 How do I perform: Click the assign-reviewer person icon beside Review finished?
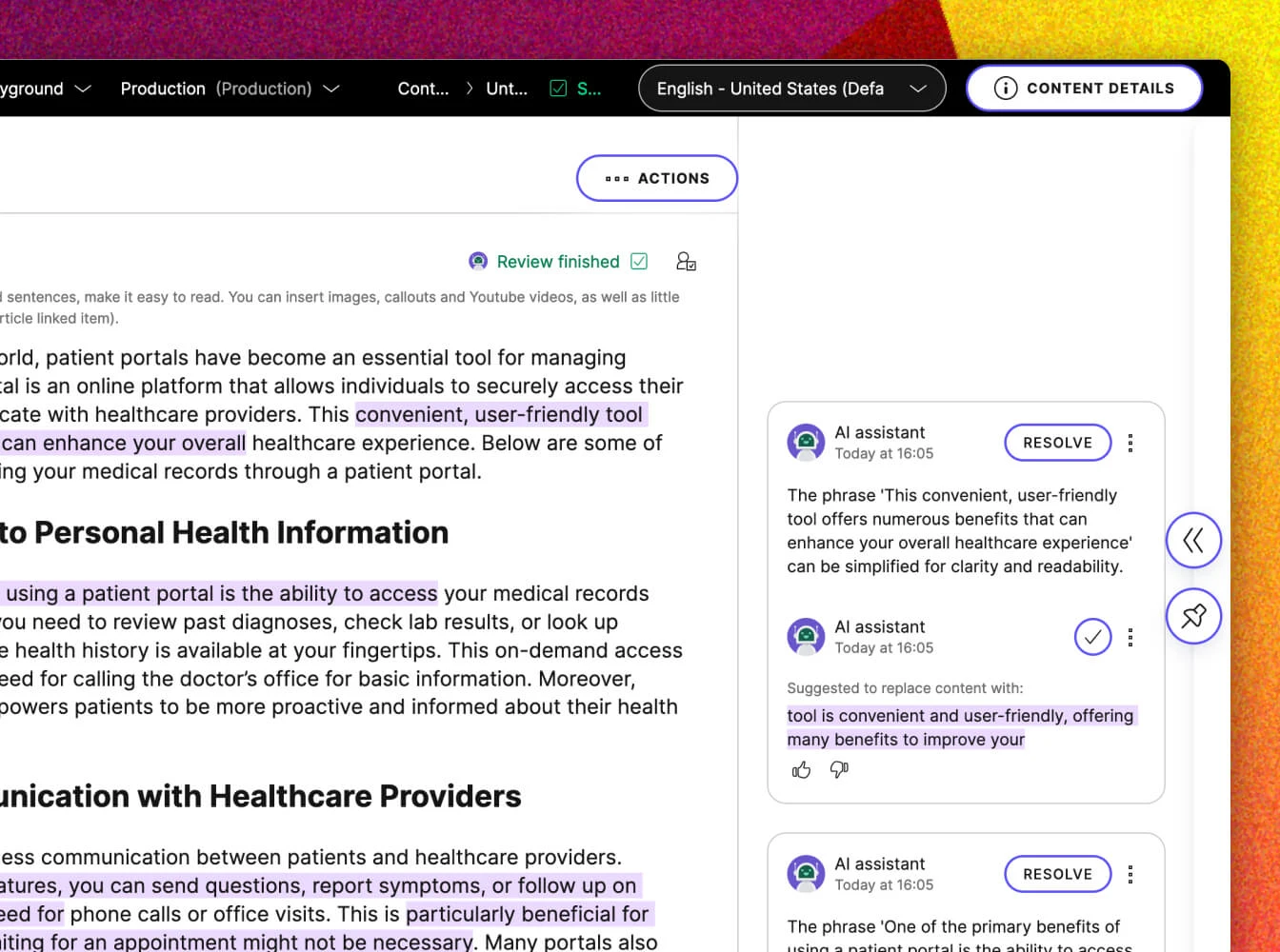(x=686, y=260)
